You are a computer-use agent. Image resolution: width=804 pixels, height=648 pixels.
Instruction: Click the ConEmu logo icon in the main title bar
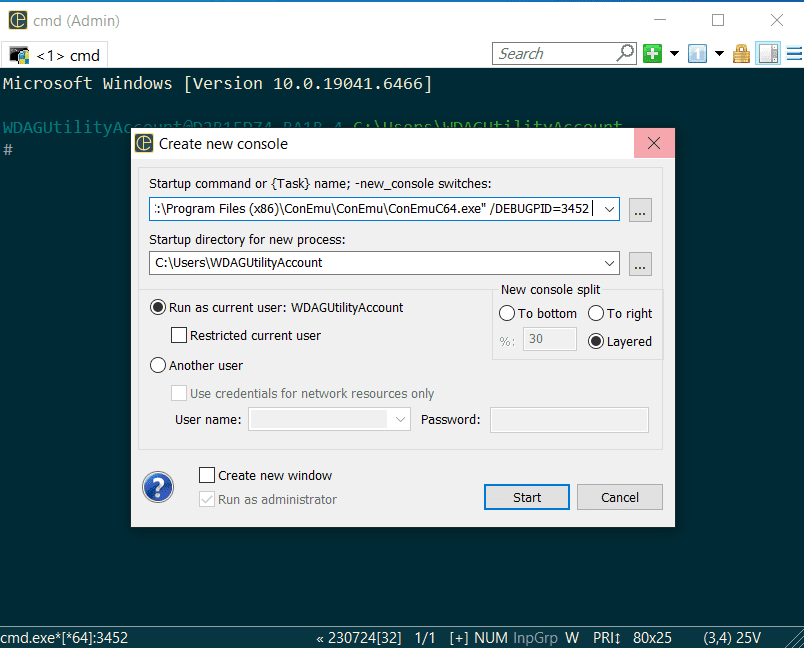pos(18,21)
